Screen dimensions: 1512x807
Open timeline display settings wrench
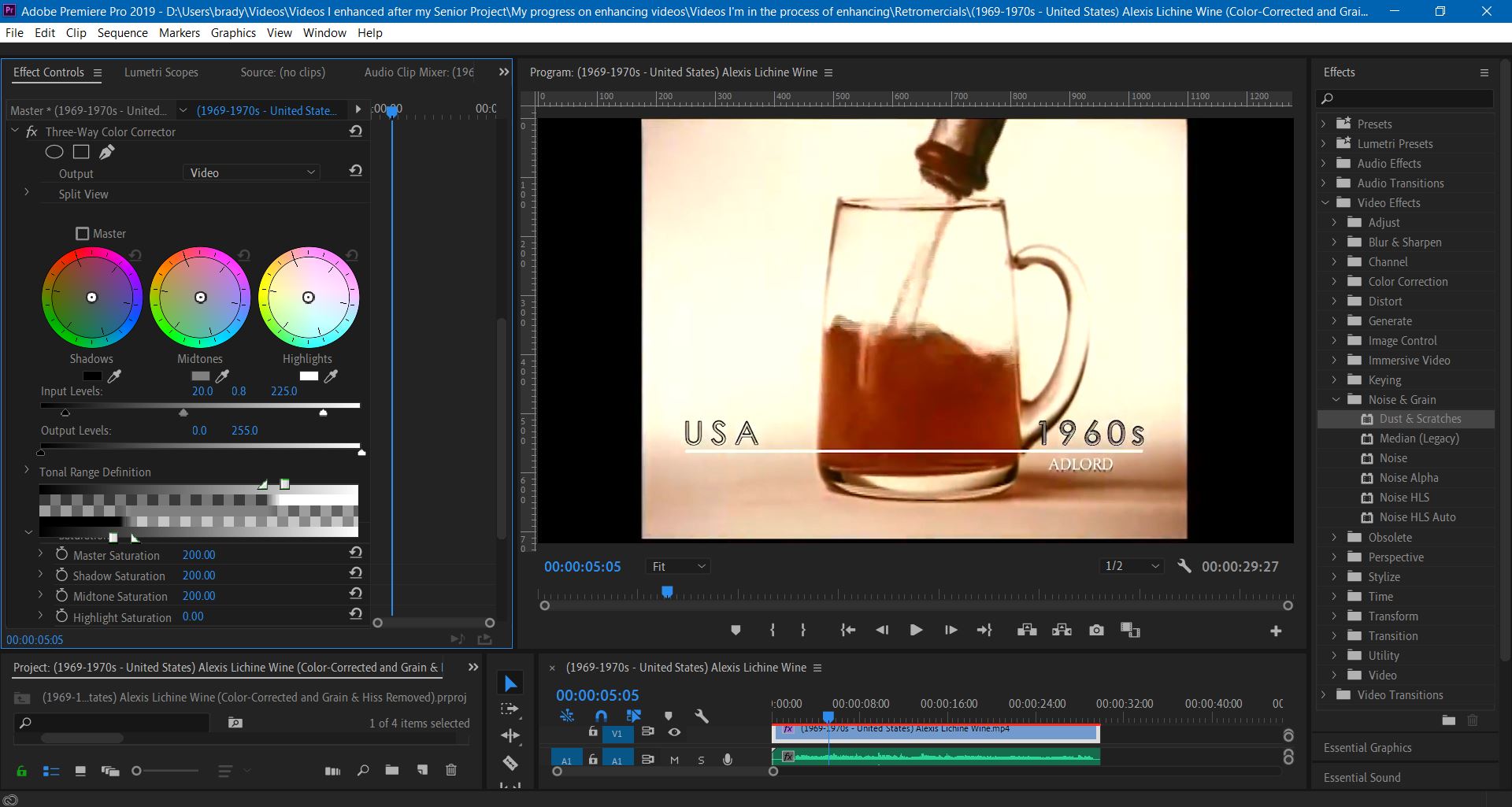[x=702, y=716]
